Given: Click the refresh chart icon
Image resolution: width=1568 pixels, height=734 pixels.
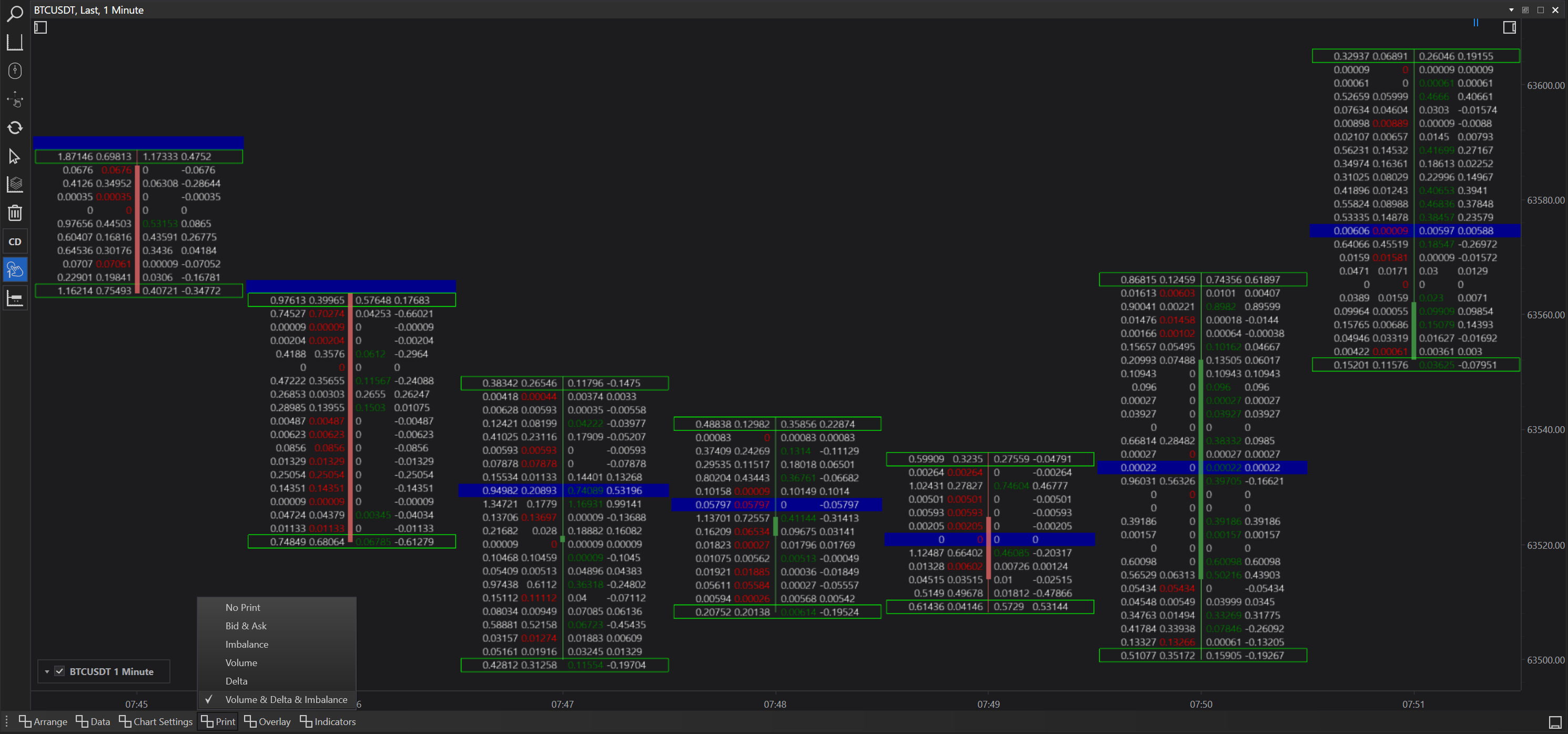Looking at the screenshot, I should [x=15, y=127].
